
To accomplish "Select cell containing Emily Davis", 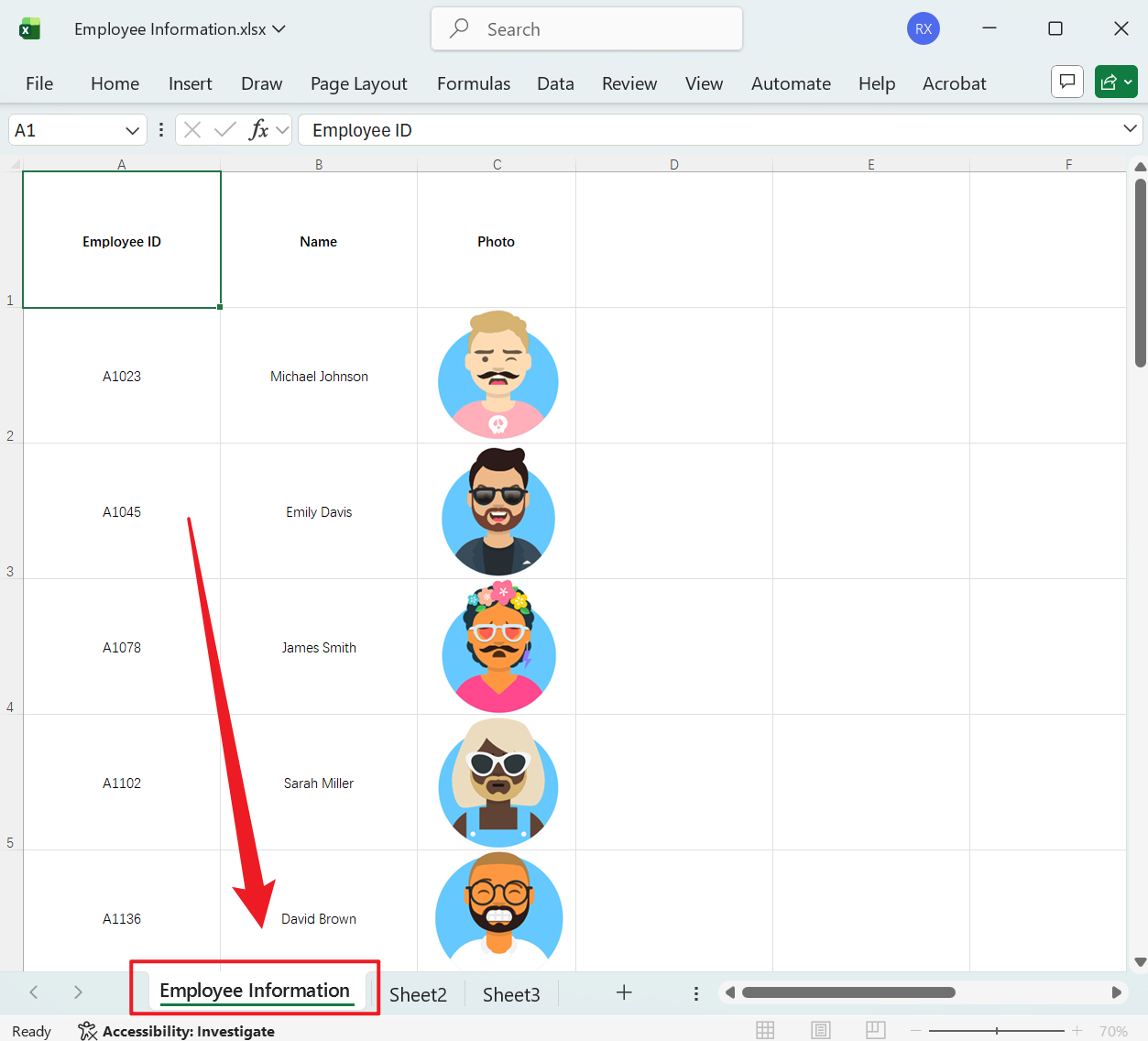I will [319, 511].
